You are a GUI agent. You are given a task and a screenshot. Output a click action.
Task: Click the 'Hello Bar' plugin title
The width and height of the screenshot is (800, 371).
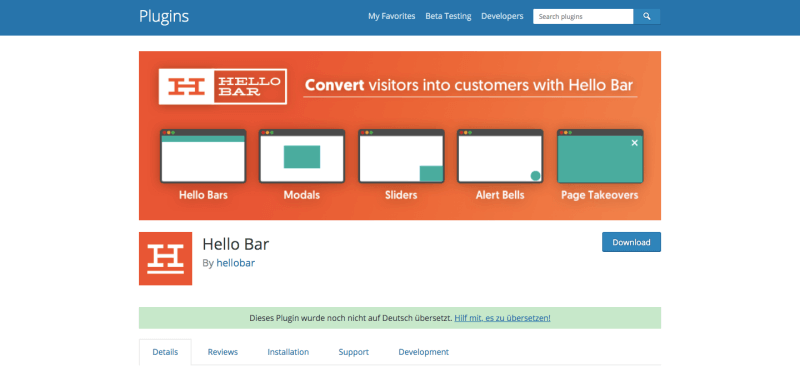(x=236, y=244)
